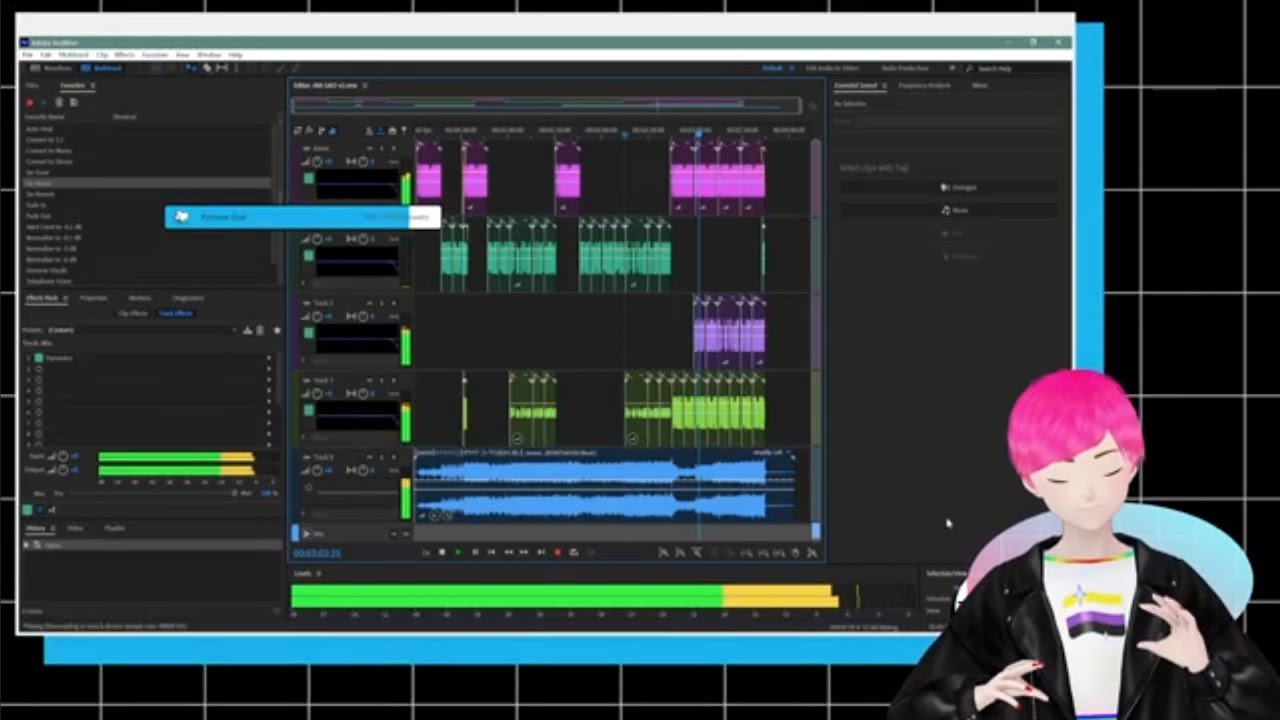1280x720 pixels.
Task: Open the Essential Sound panel menu
Action: click(884, 86)
